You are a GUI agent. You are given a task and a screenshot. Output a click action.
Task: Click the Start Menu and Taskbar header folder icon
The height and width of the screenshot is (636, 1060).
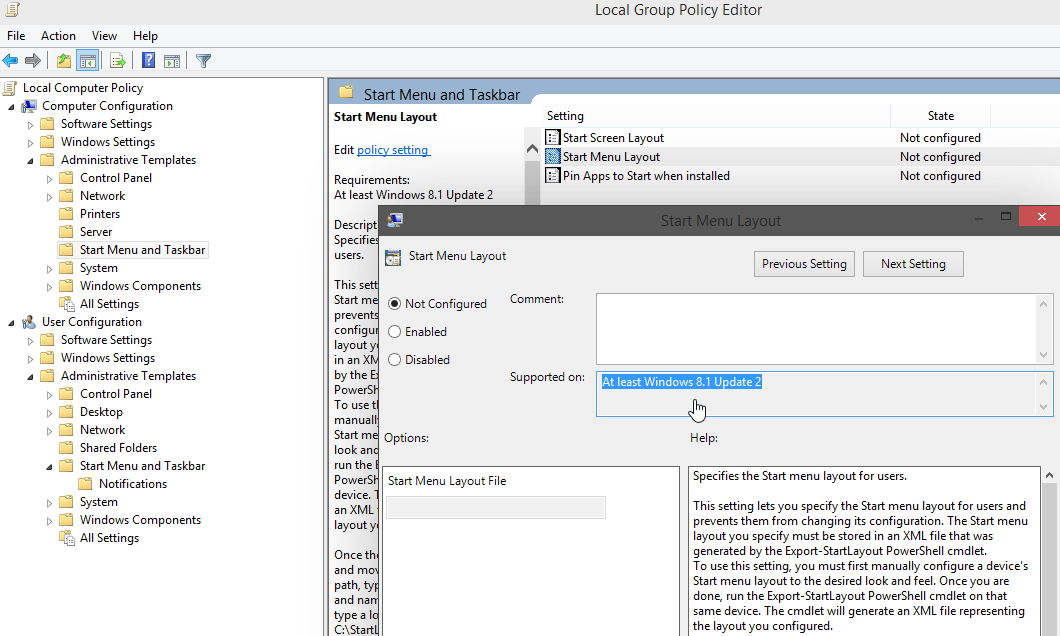[x=346, y=92]
